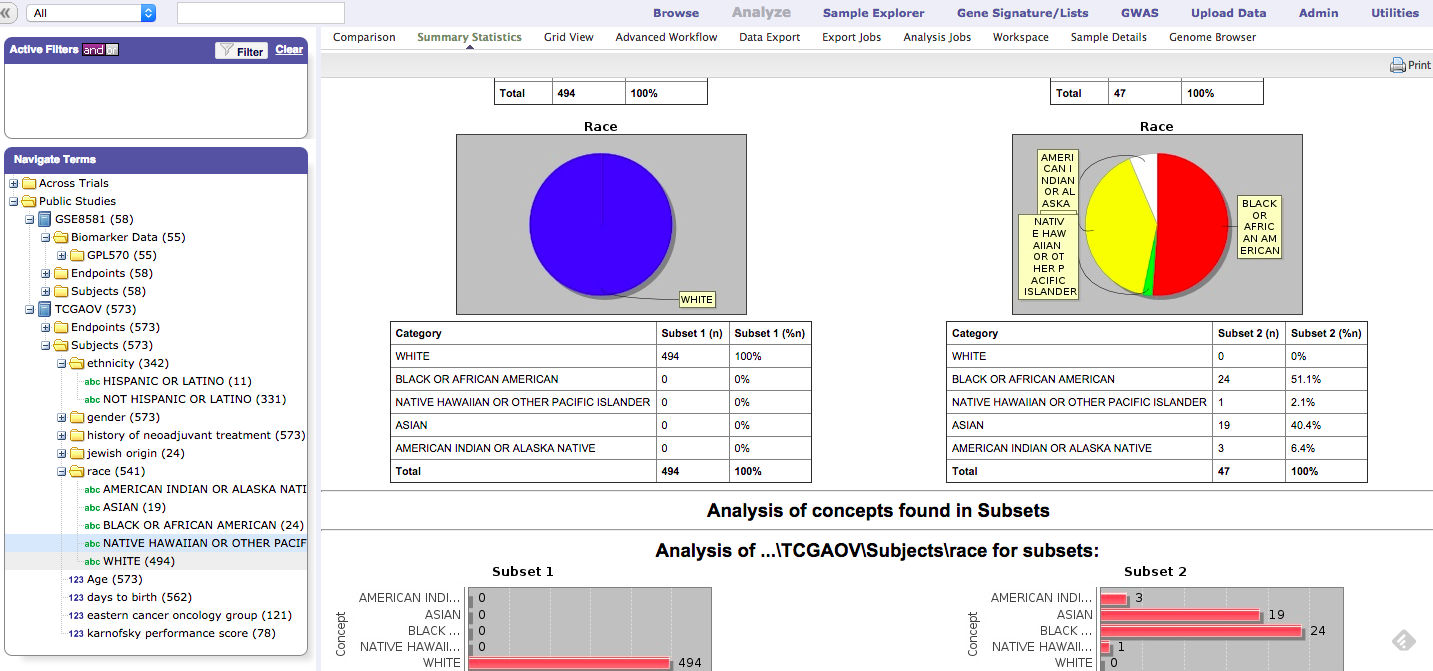Open the Utilities menu

coord(1395,13)
